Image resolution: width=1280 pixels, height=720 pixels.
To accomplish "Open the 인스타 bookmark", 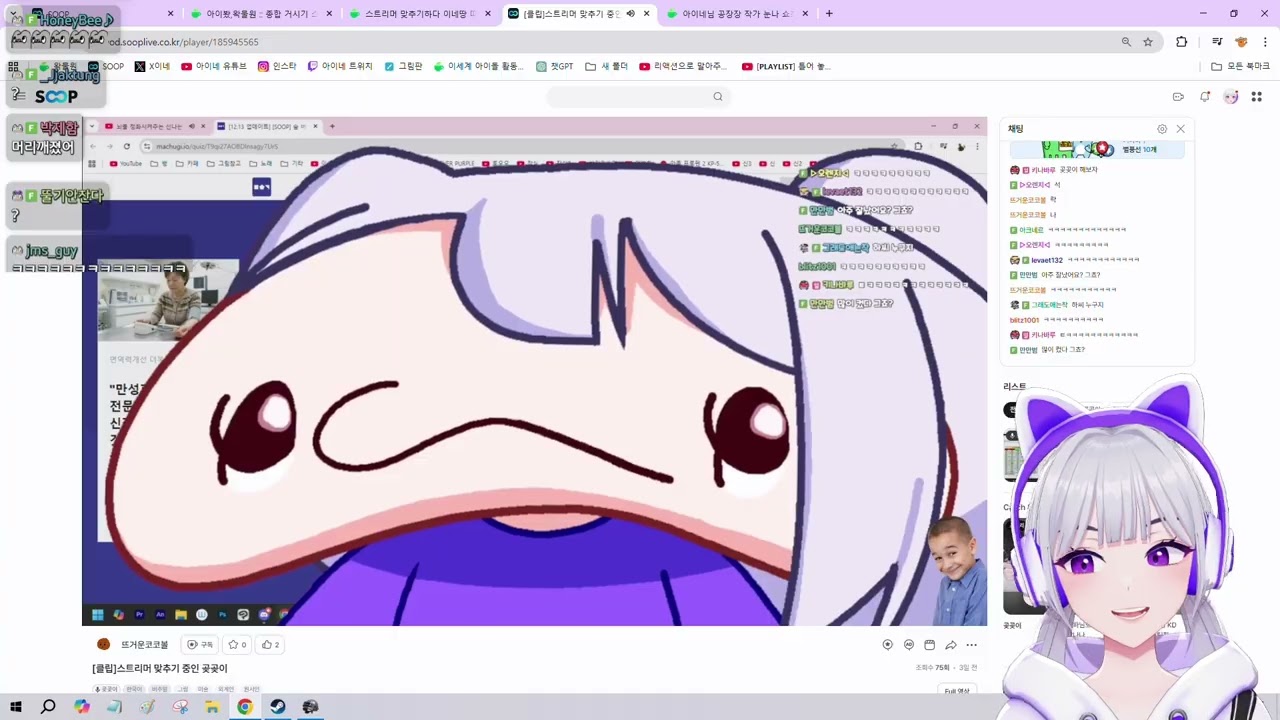I will 277,67.
